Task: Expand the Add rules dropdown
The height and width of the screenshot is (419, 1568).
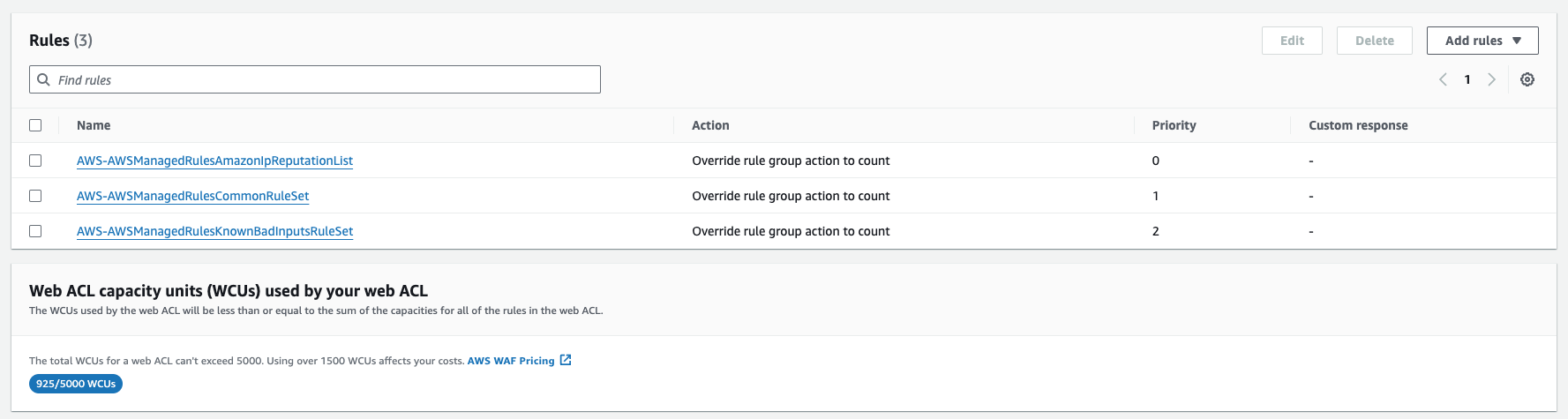Action: [1482, 41]
